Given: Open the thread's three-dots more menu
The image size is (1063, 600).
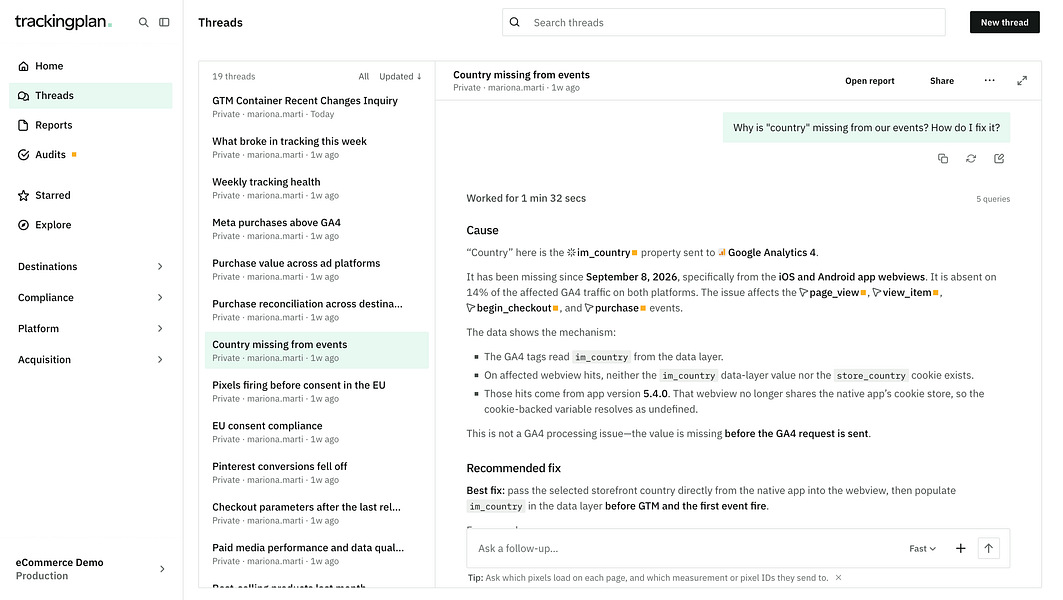Looking at the screenshot, I should coord(990,81).
